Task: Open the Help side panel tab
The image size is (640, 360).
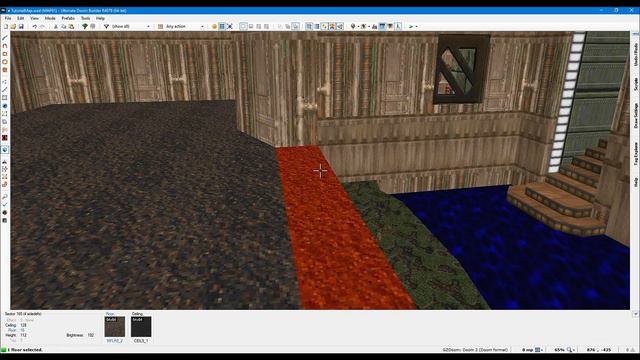Action: tap(636, 182)
